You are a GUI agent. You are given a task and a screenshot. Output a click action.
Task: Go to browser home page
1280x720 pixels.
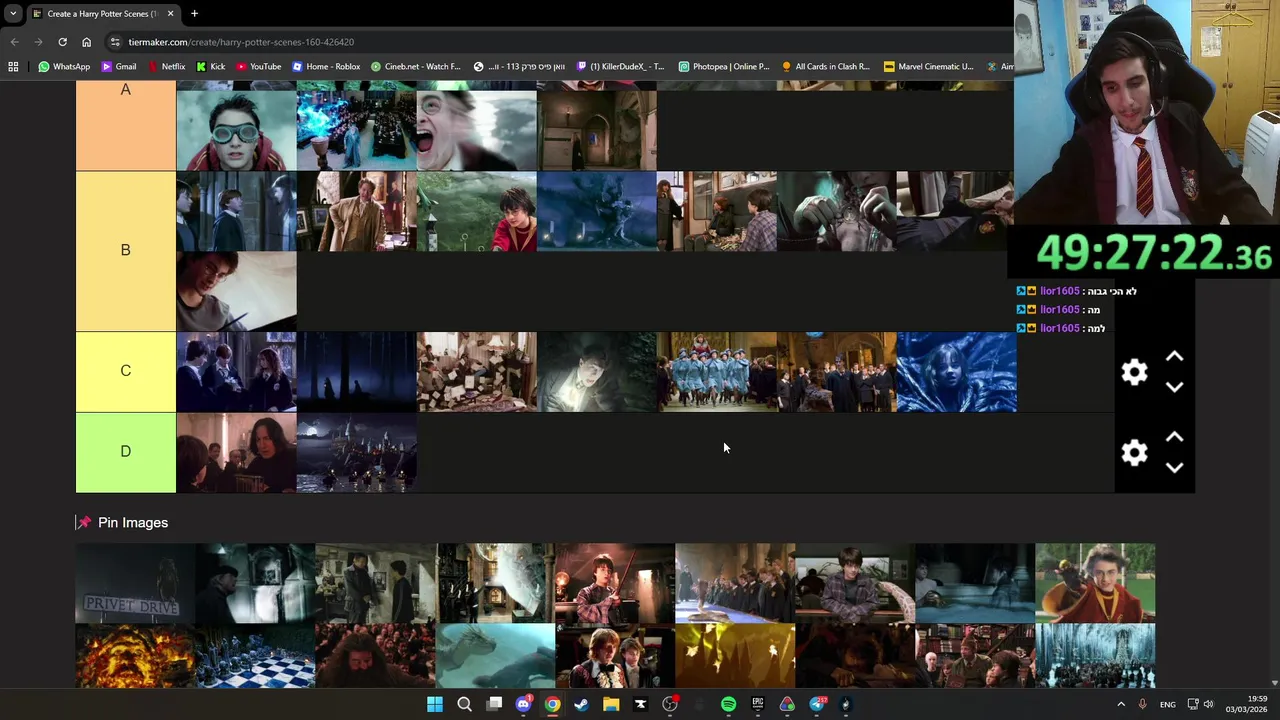(x=86, y=42)
